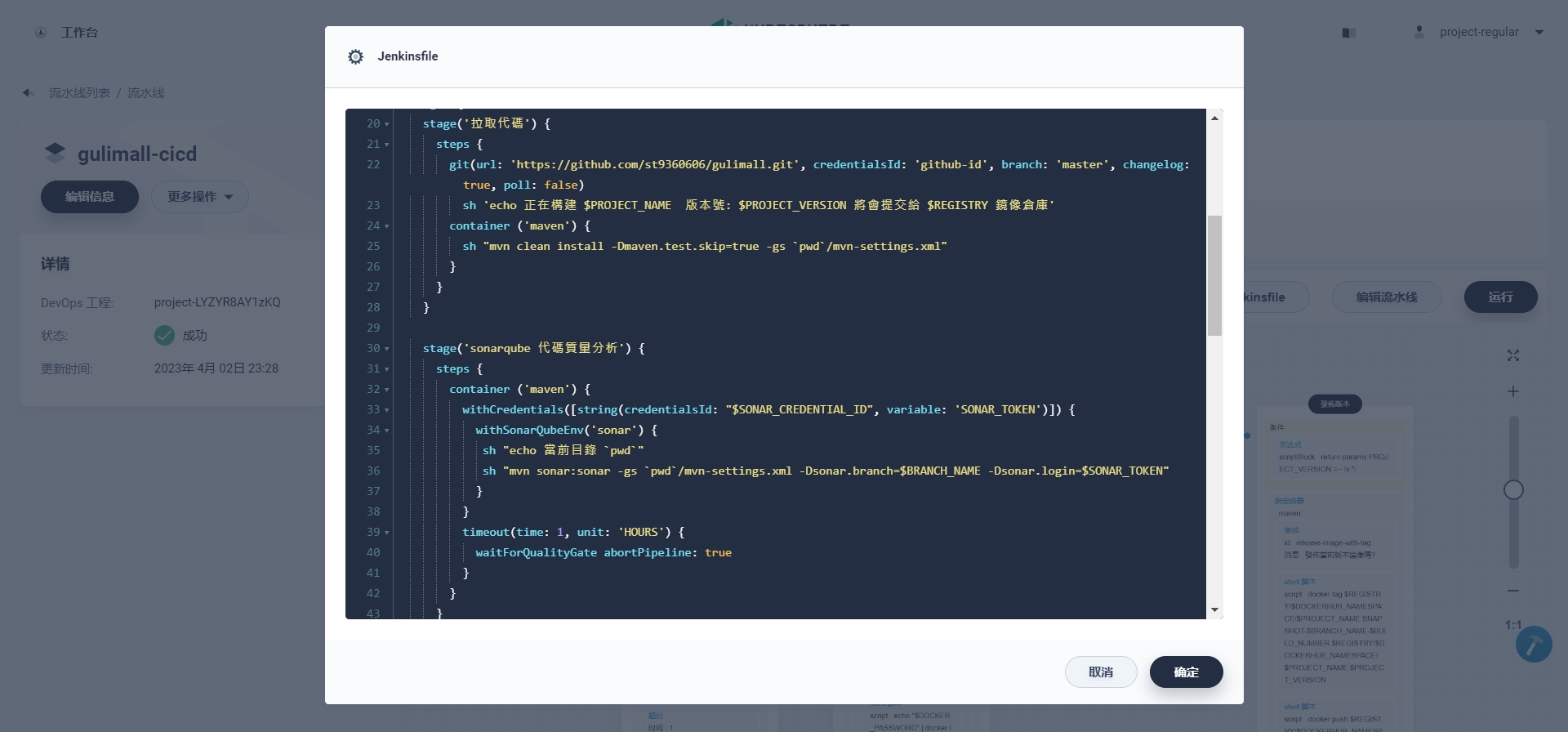Fold code at line 20 stage arrow

point(386,124)
